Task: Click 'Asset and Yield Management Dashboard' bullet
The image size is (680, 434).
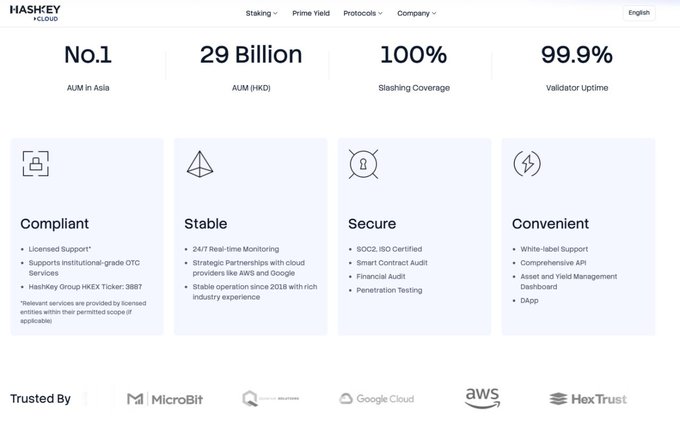Action: pos(569,282)
